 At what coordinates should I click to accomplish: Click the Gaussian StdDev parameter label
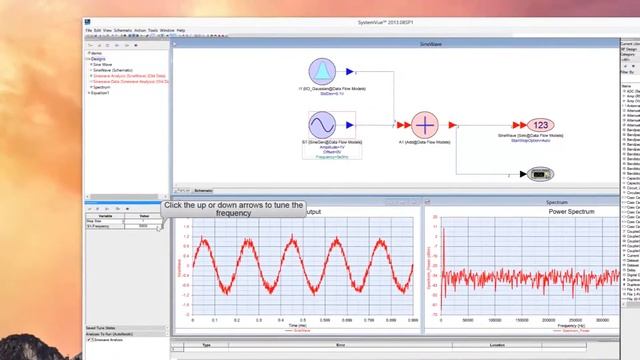332,93
